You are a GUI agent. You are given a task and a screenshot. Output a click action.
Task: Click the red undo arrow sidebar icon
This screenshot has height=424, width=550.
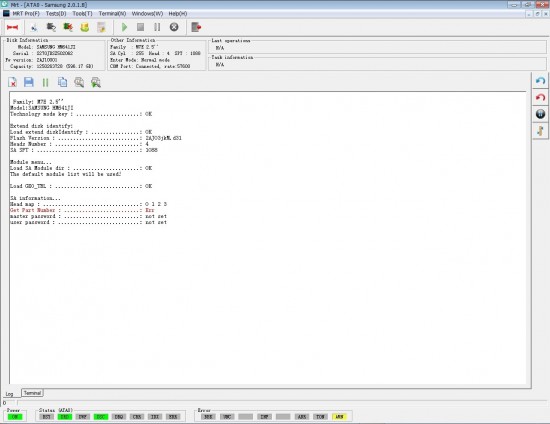point(541,97)
